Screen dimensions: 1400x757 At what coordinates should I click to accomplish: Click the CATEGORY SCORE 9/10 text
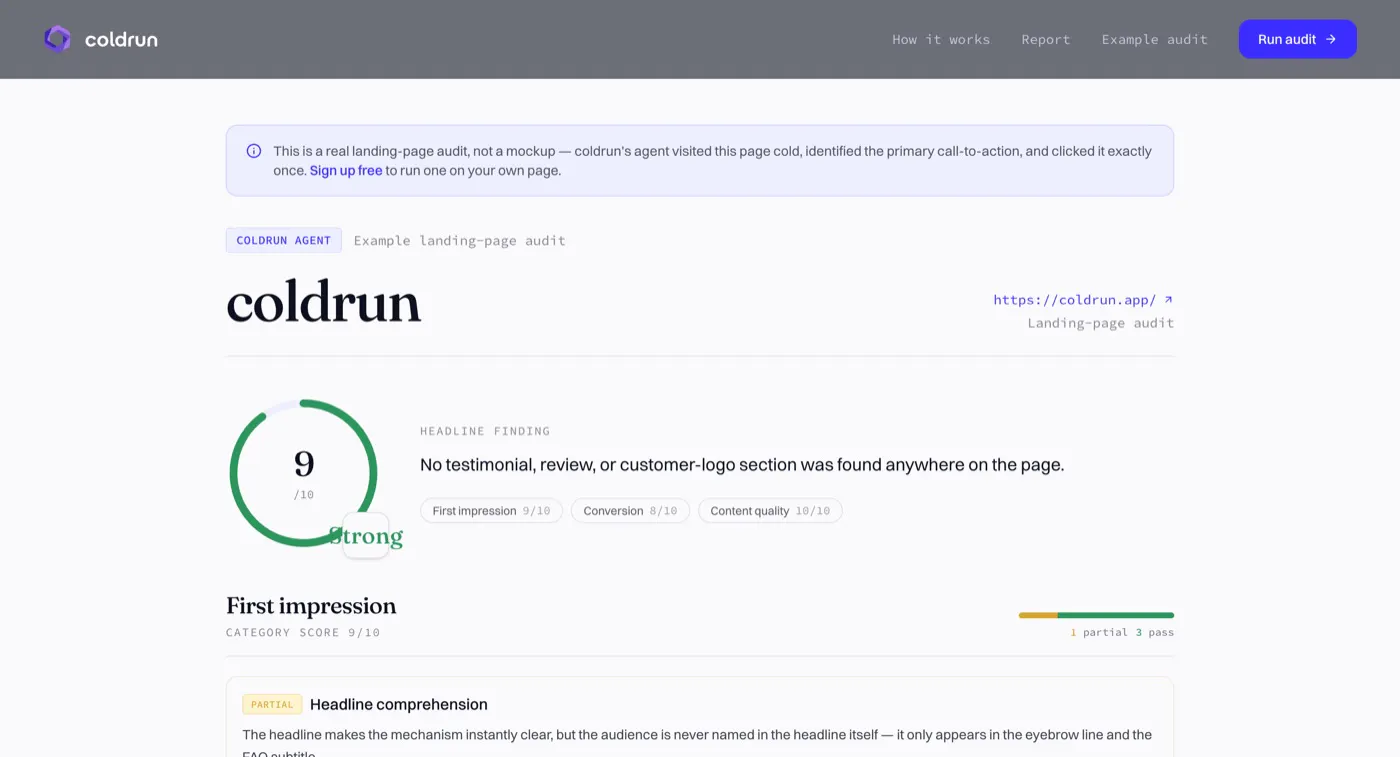pyautogui.click(x=303, y=633)
